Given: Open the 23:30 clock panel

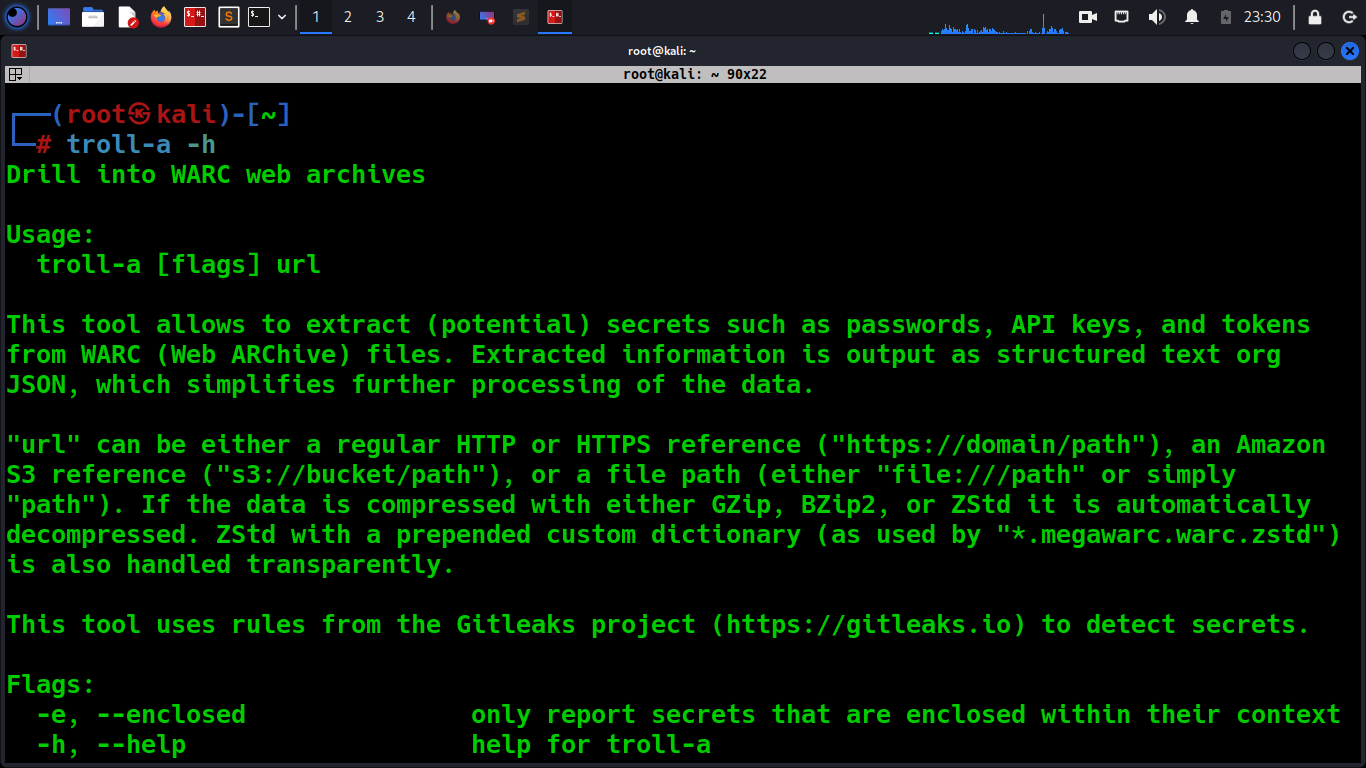Looking at the screenshot, I should [x=1262, y=17].
